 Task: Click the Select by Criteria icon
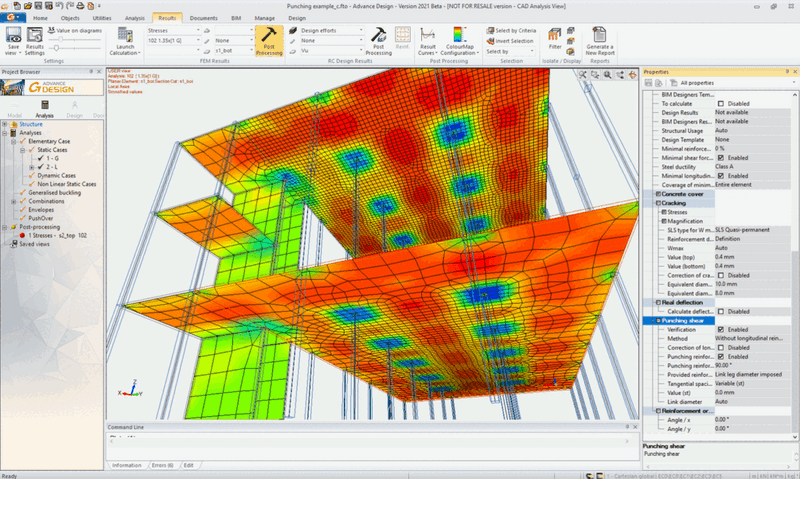(x=490, y=31)
